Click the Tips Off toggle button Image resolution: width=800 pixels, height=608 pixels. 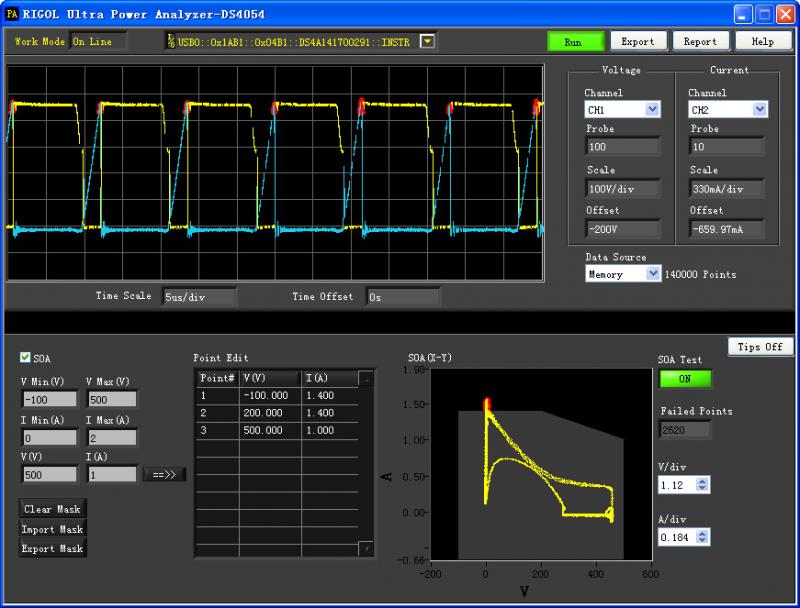[x=760, y=346]
